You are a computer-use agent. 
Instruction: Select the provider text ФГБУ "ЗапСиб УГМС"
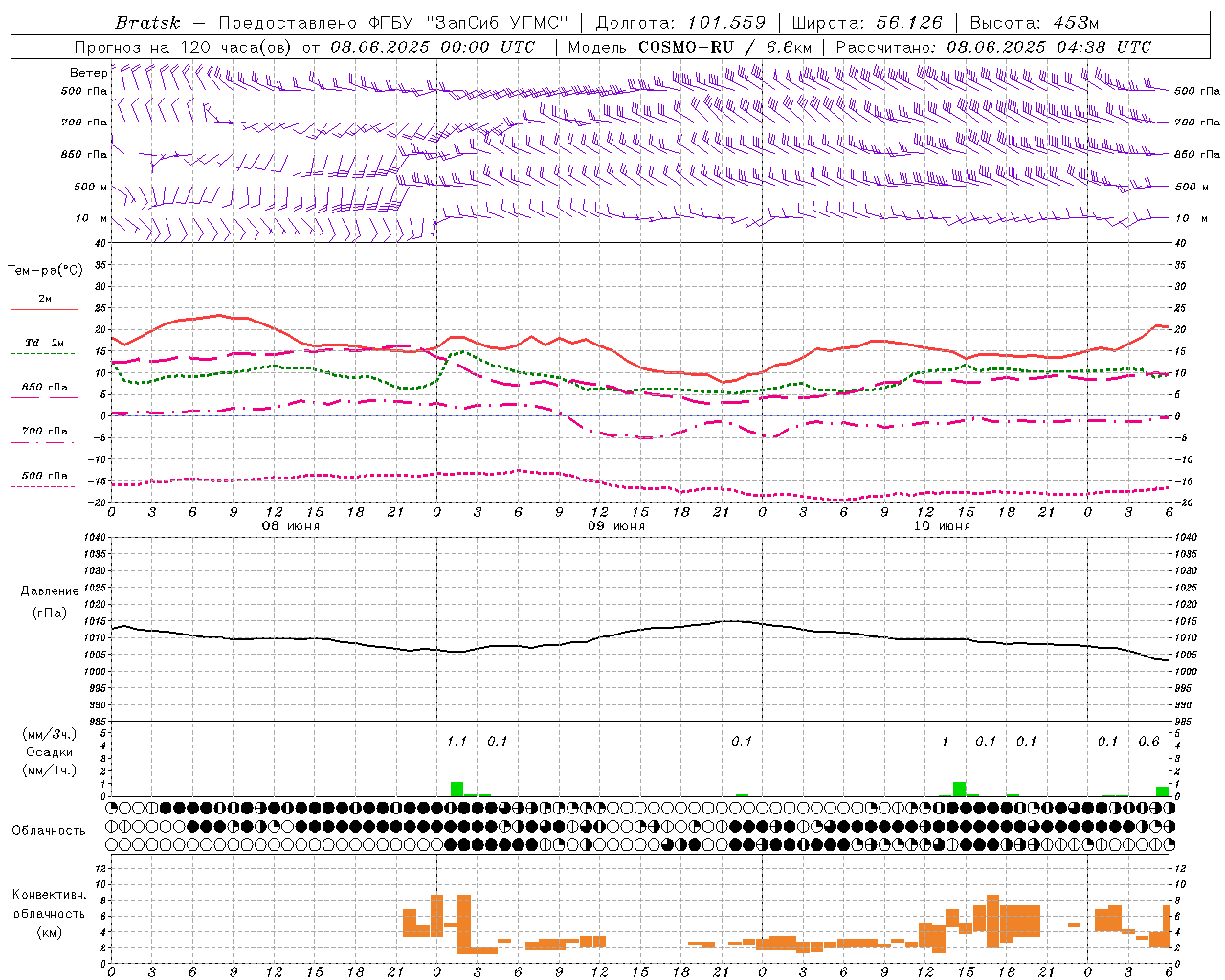[468, 23]
